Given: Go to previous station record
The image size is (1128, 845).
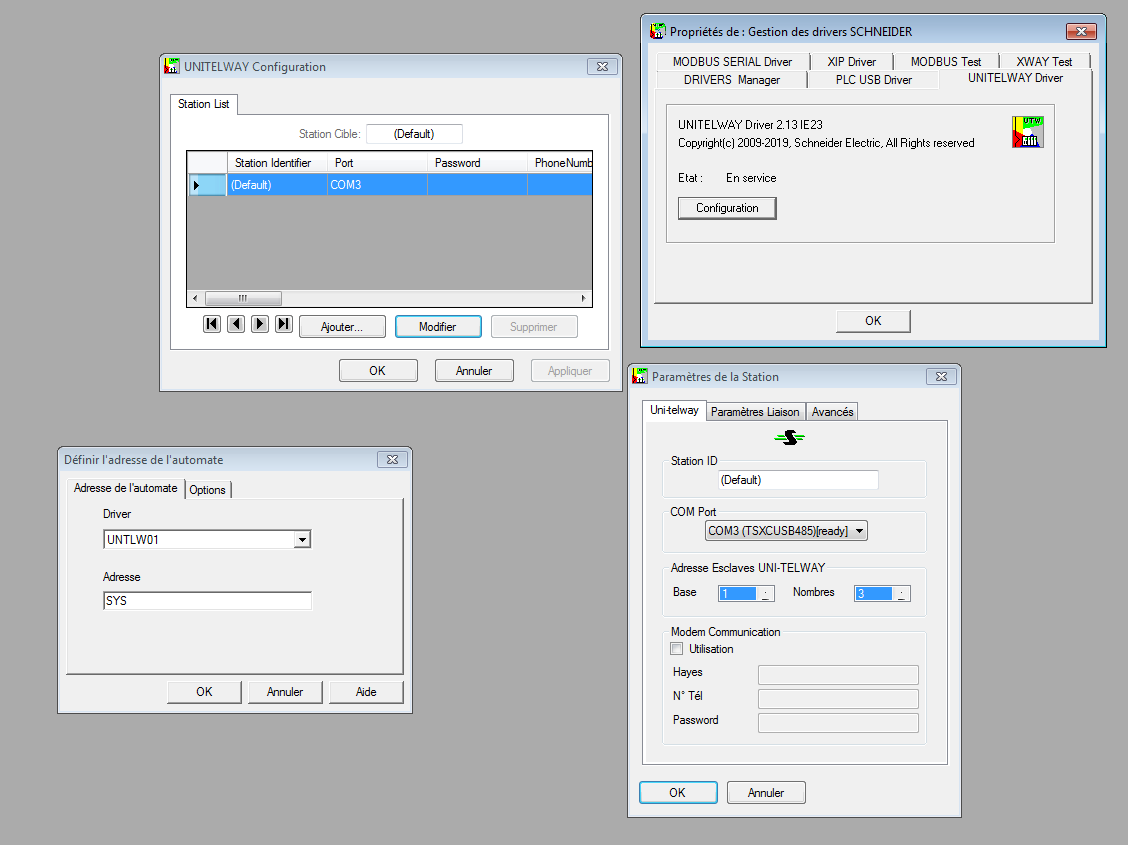Looking at the screenshot, I should [236, 324].
